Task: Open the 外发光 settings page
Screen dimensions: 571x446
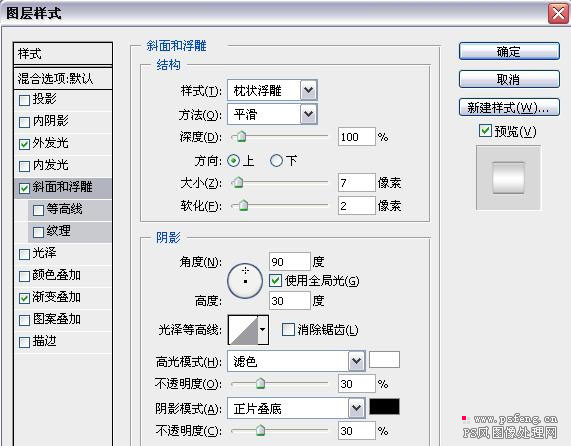Action: click(x=51, y=143)
